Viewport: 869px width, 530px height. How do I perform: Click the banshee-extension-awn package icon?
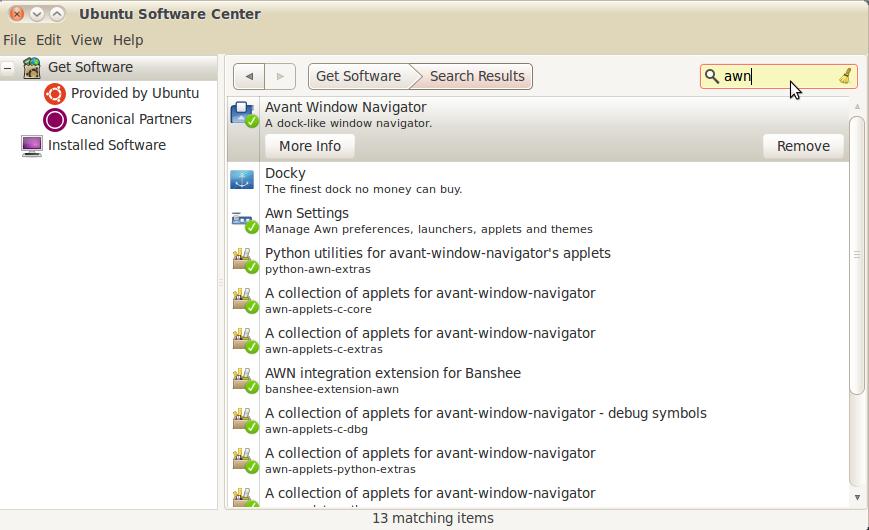click(x=244, y=380)
